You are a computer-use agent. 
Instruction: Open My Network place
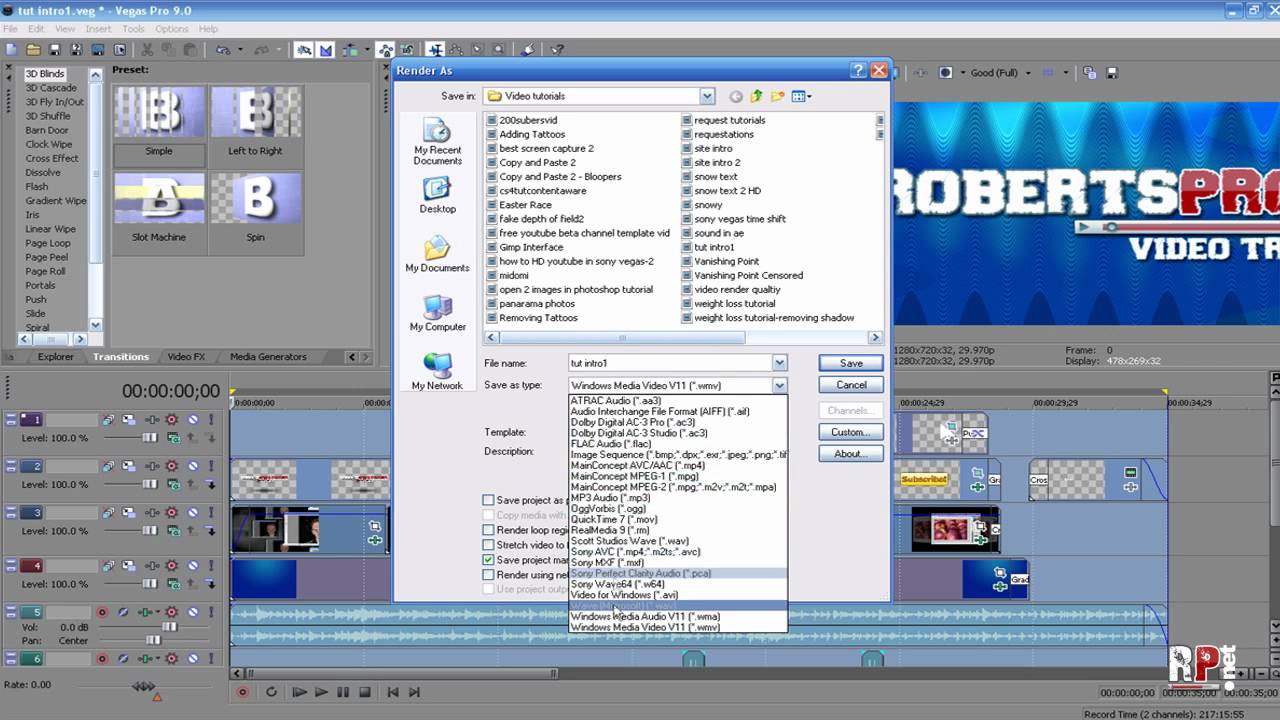click(x=437, y=371)
